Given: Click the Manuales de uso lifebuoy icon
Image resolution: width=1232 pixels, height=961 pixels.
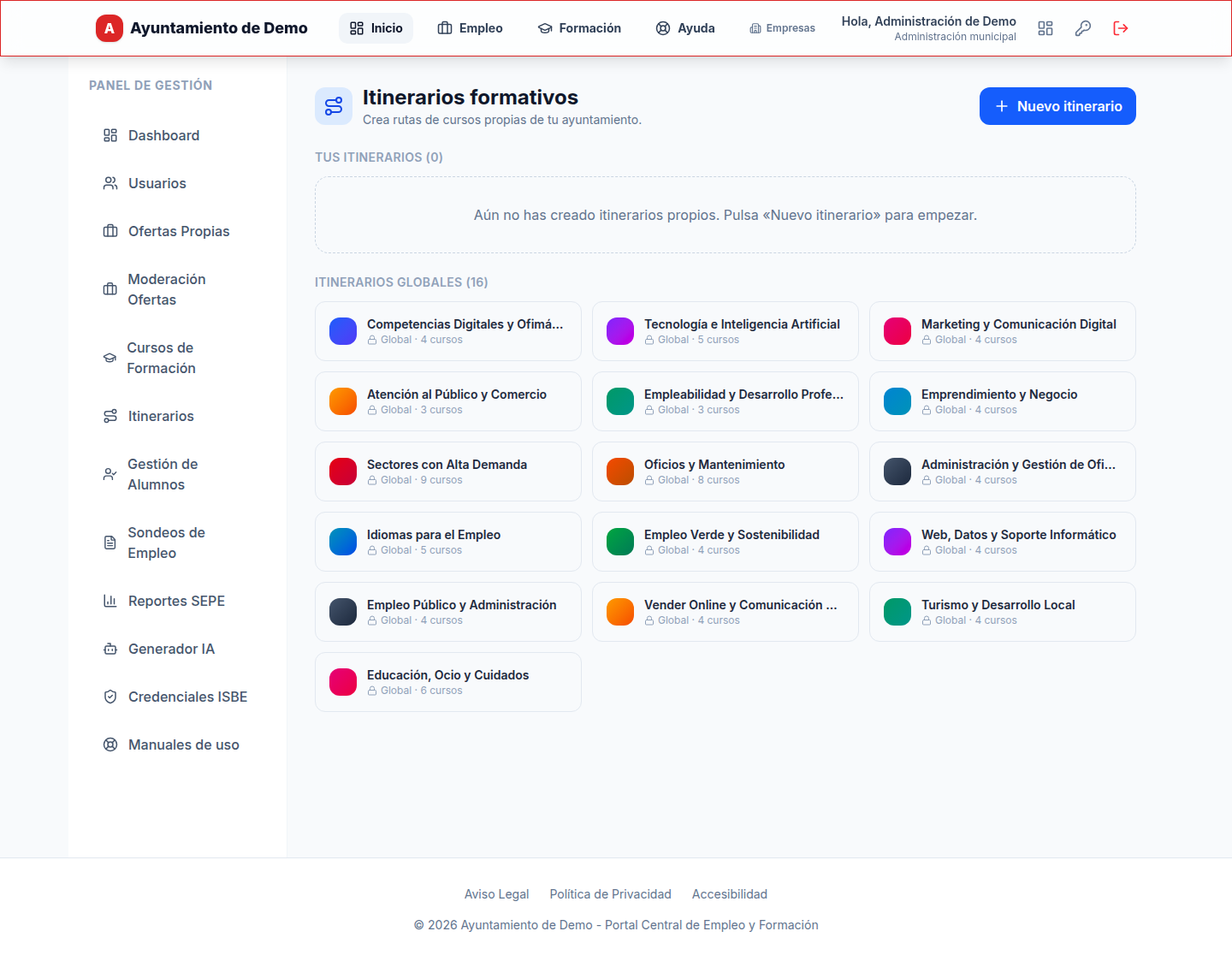Looking at the screenshot, I should click(110, 744).
